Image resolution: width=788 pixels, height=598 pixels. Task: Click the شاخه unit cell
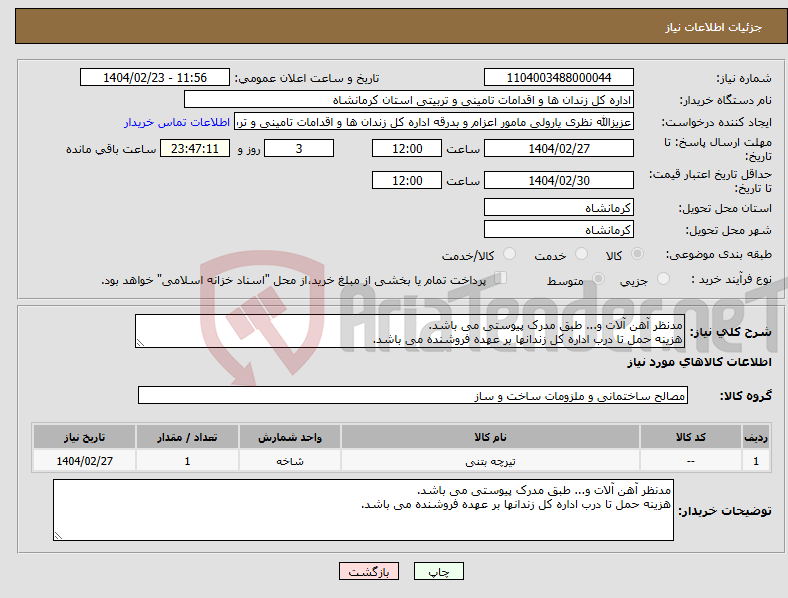click(x=290, y=461)
